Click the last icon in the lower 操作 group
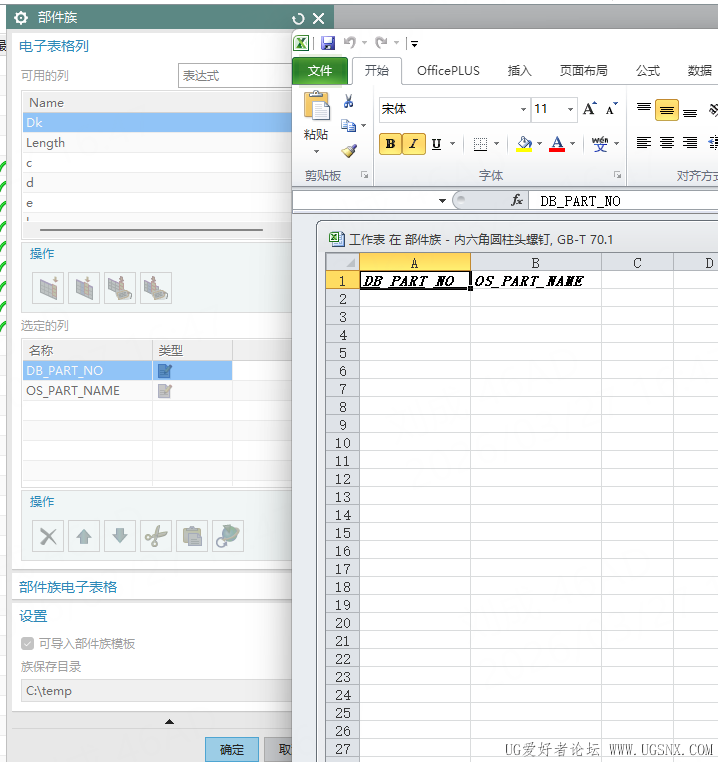Screen dimensions: 718x762 click(228, 536)
